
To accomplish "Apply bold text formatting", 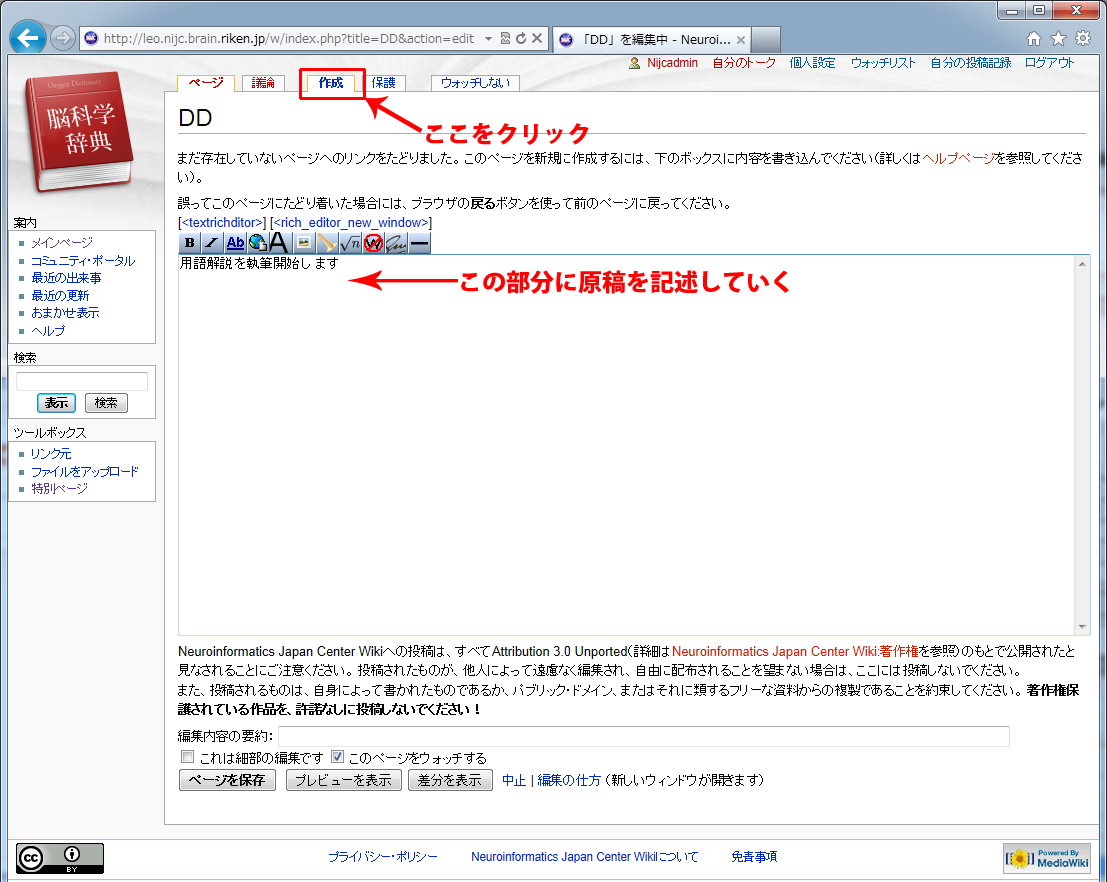I will tap(190, 243).
